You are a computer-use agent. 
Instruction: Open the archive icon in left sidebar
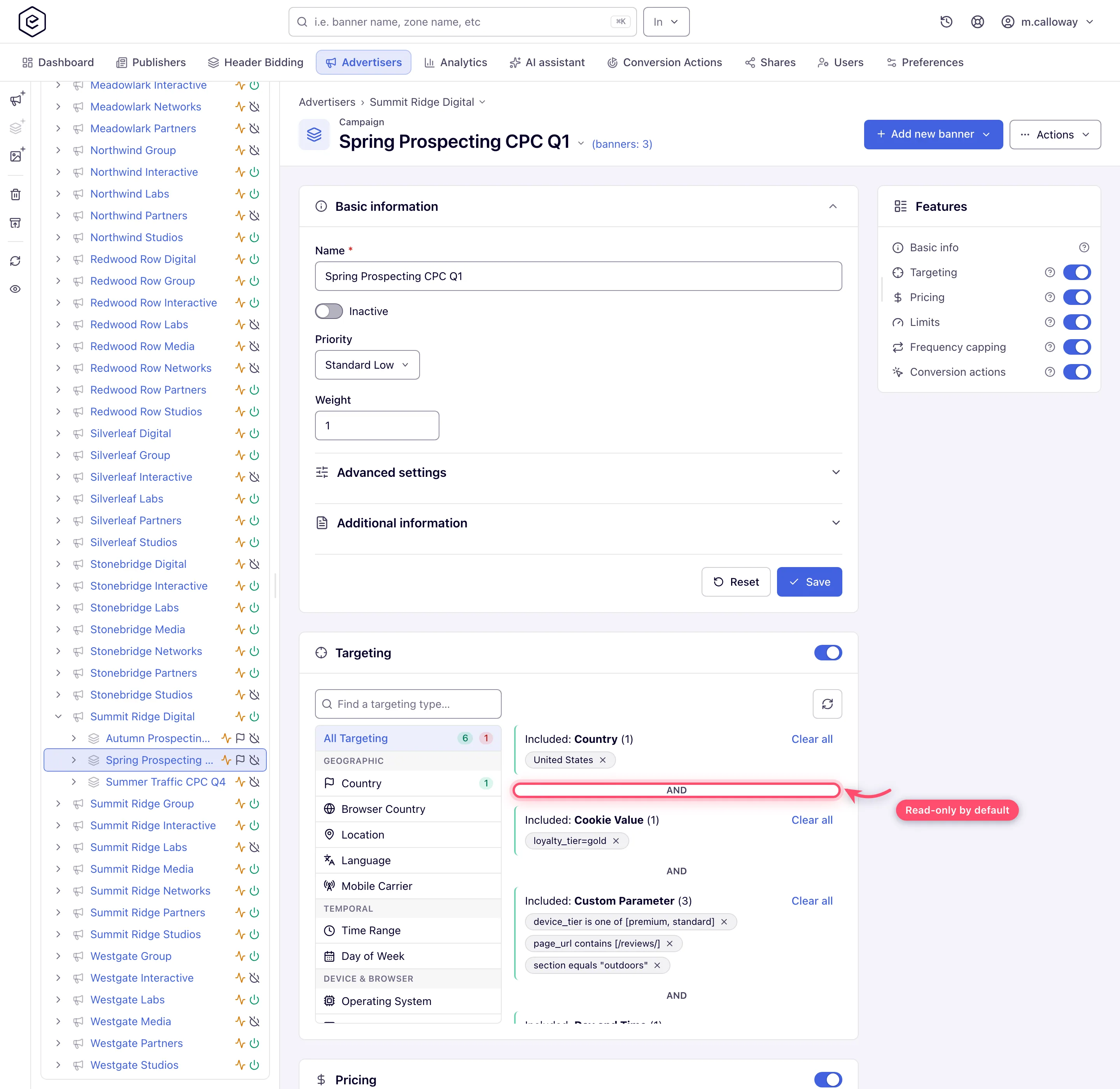[x=16, y=222]
